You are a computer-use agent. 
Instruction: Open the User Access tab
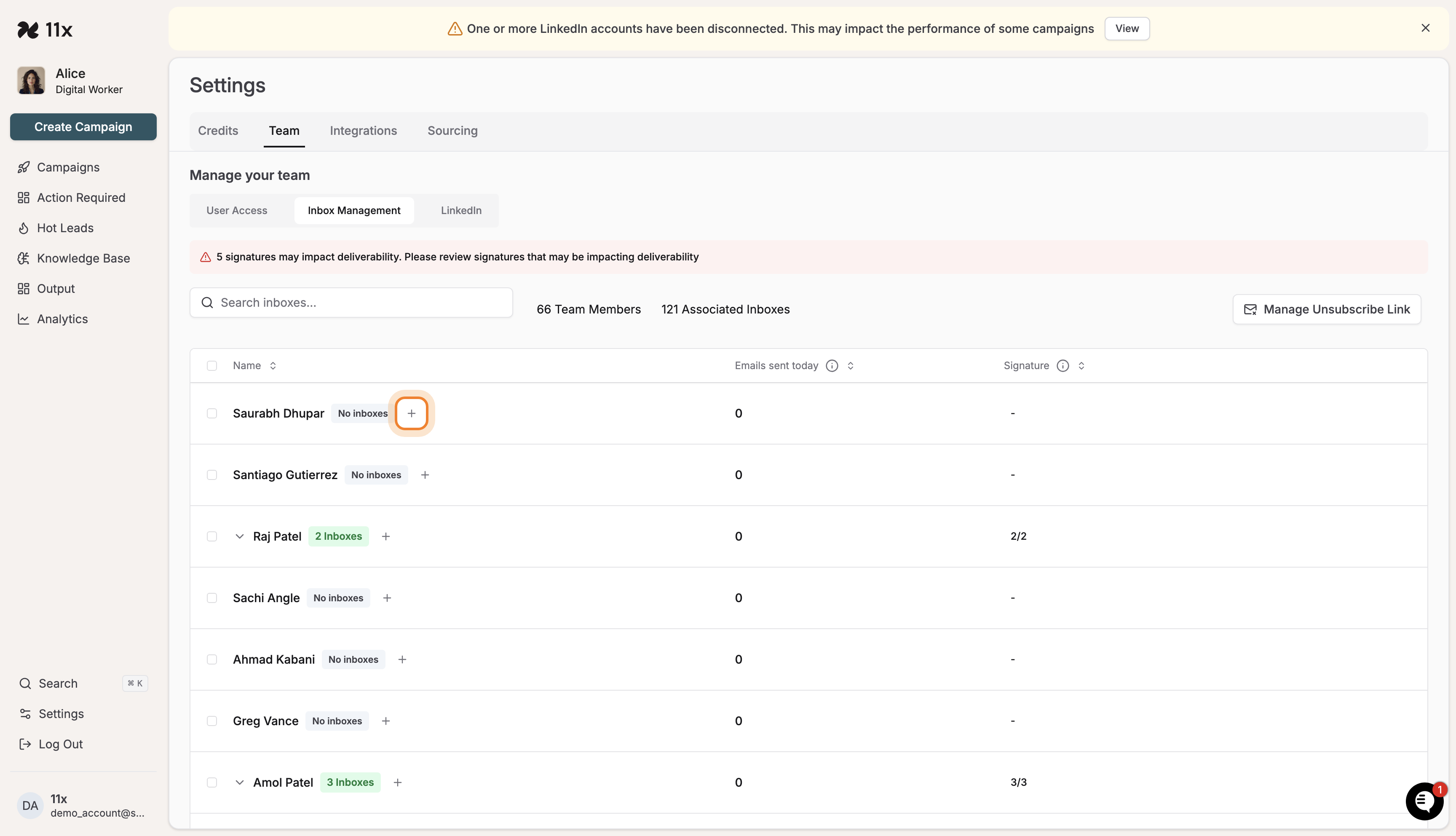[x=237, y=210]
